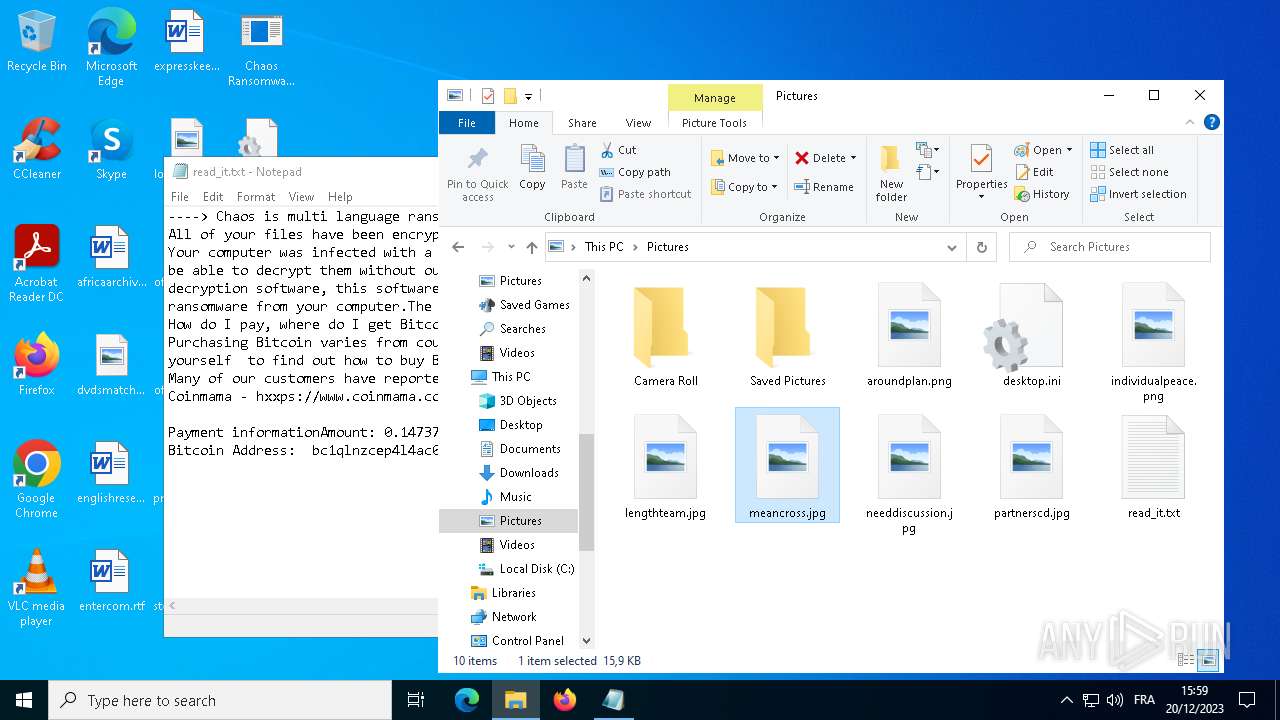Click Paste shortcut in the ribbon
The width and height of the screenshot is (1280, 720).
click(645, 194)
